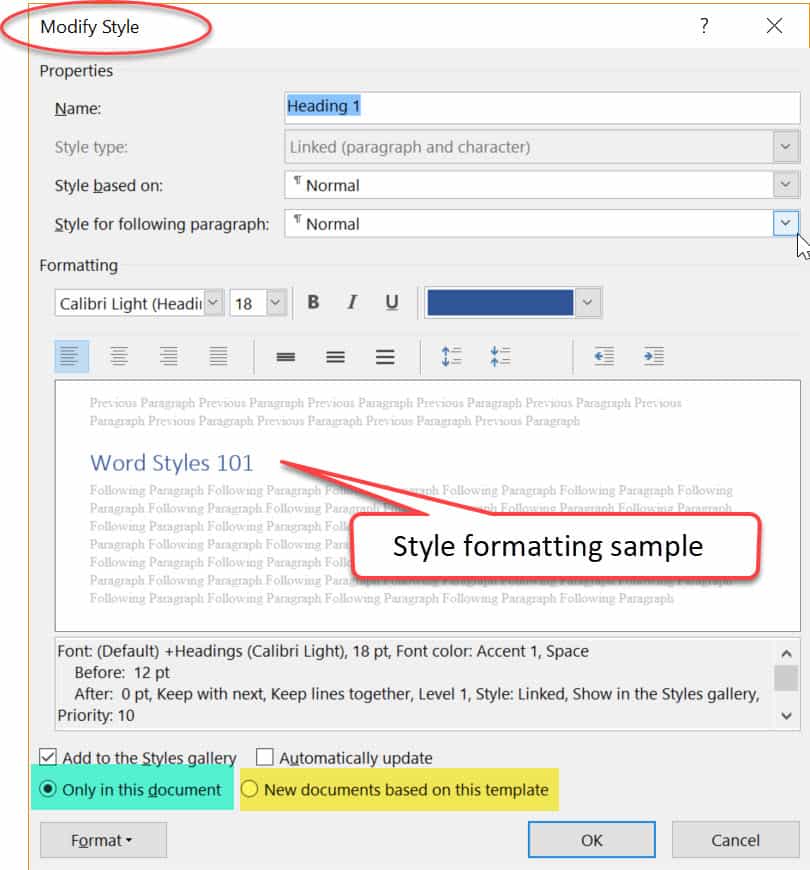810x870 pixels.
Task: Open Style based on dropdown
Action: (x=786, y=185)
